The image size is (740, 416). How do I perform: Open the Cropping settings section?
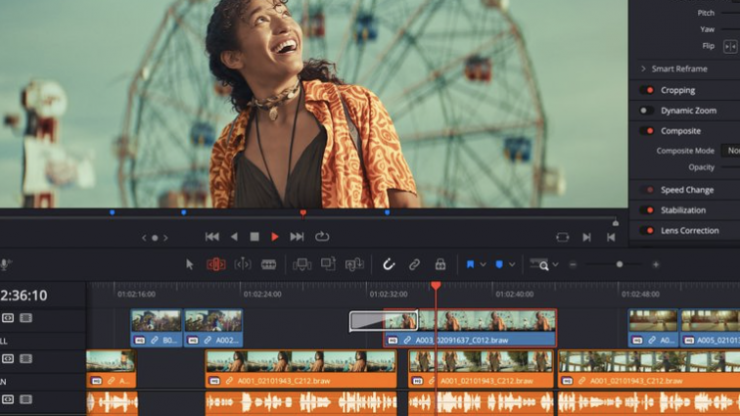tap(679, 90)
